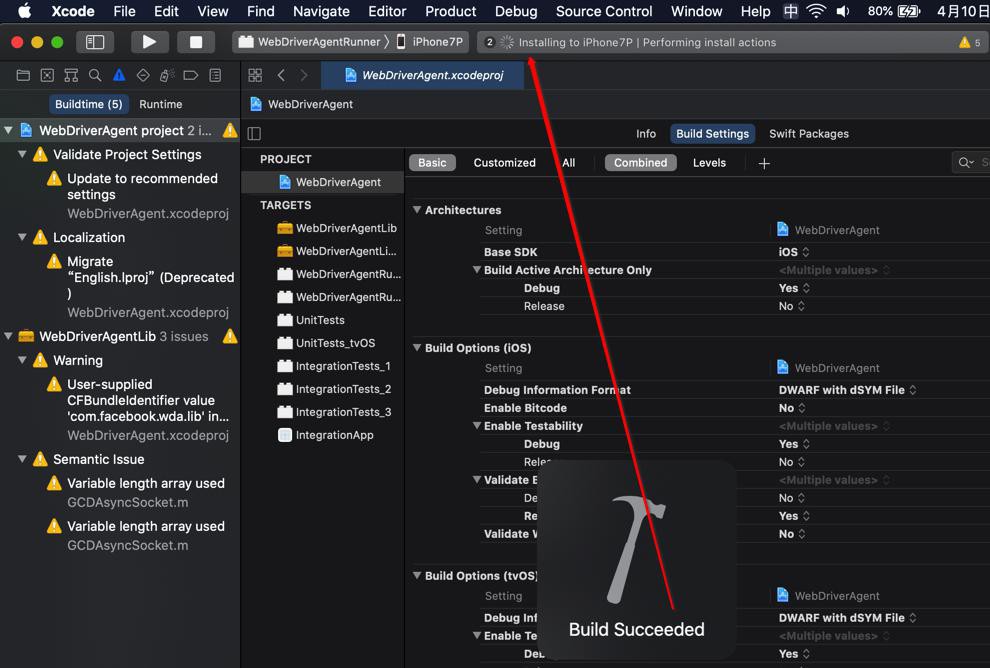
Task: Select the WebDriverAgent project row
Action: [x=323, y=182]
